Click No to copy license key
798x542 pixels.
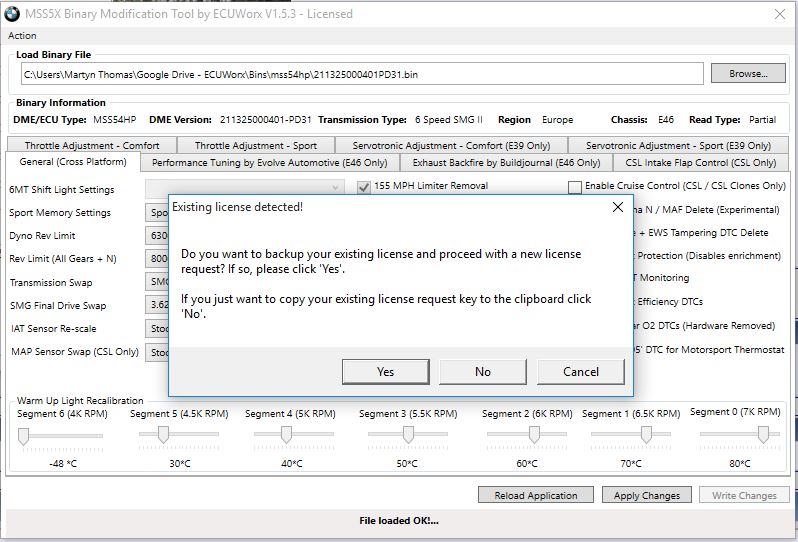point(482,372)
